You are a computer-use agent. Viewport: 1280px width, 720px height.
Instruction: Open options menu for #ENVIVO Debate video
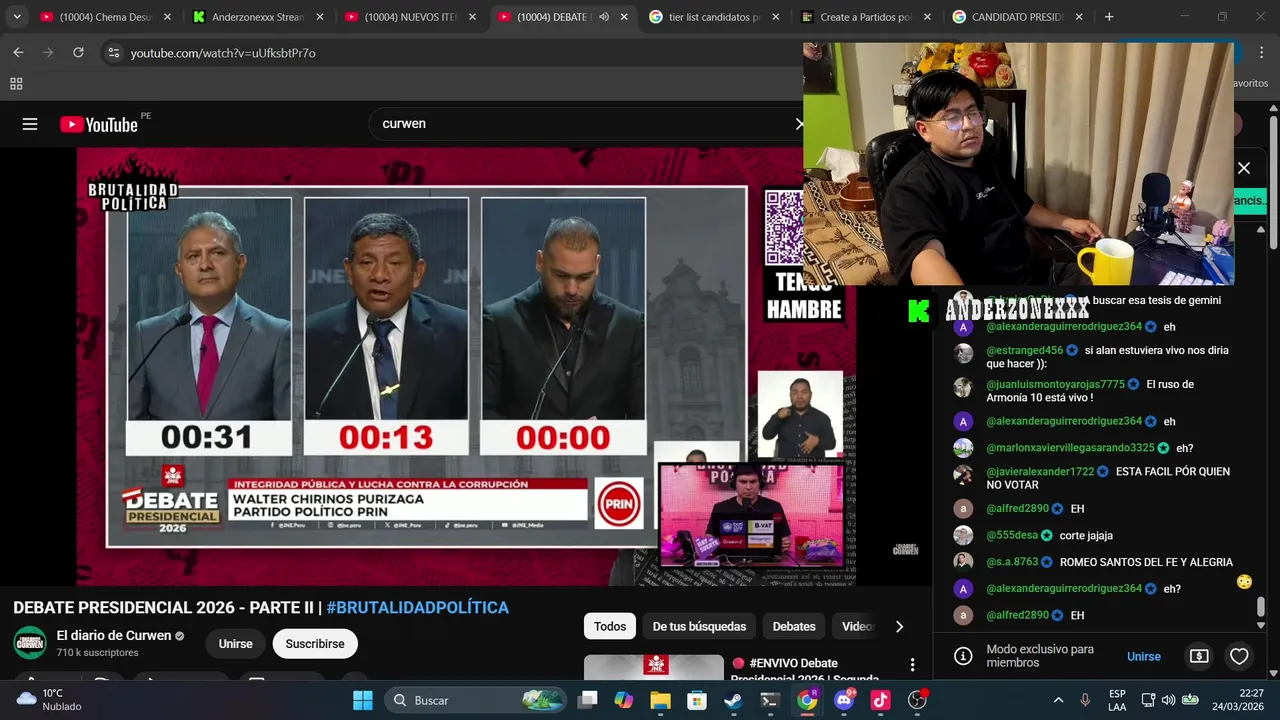pos(912,665)
